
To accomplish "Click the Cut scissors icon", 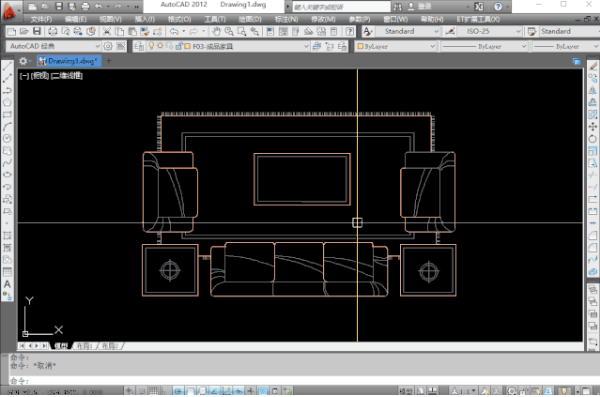I will 107,31.
